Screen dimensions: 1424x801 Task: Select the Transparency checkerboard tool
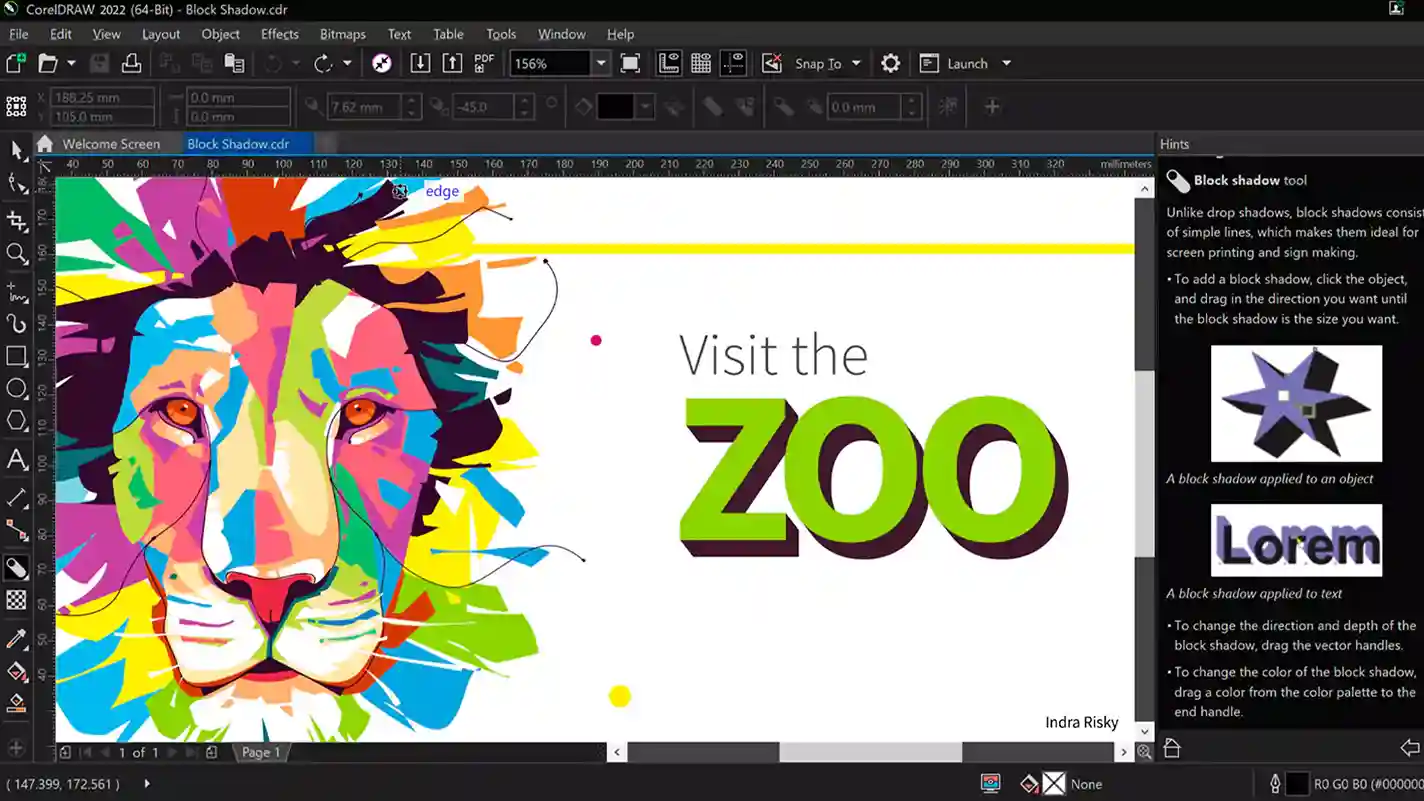pyautogui.click(x=16, y=600)
